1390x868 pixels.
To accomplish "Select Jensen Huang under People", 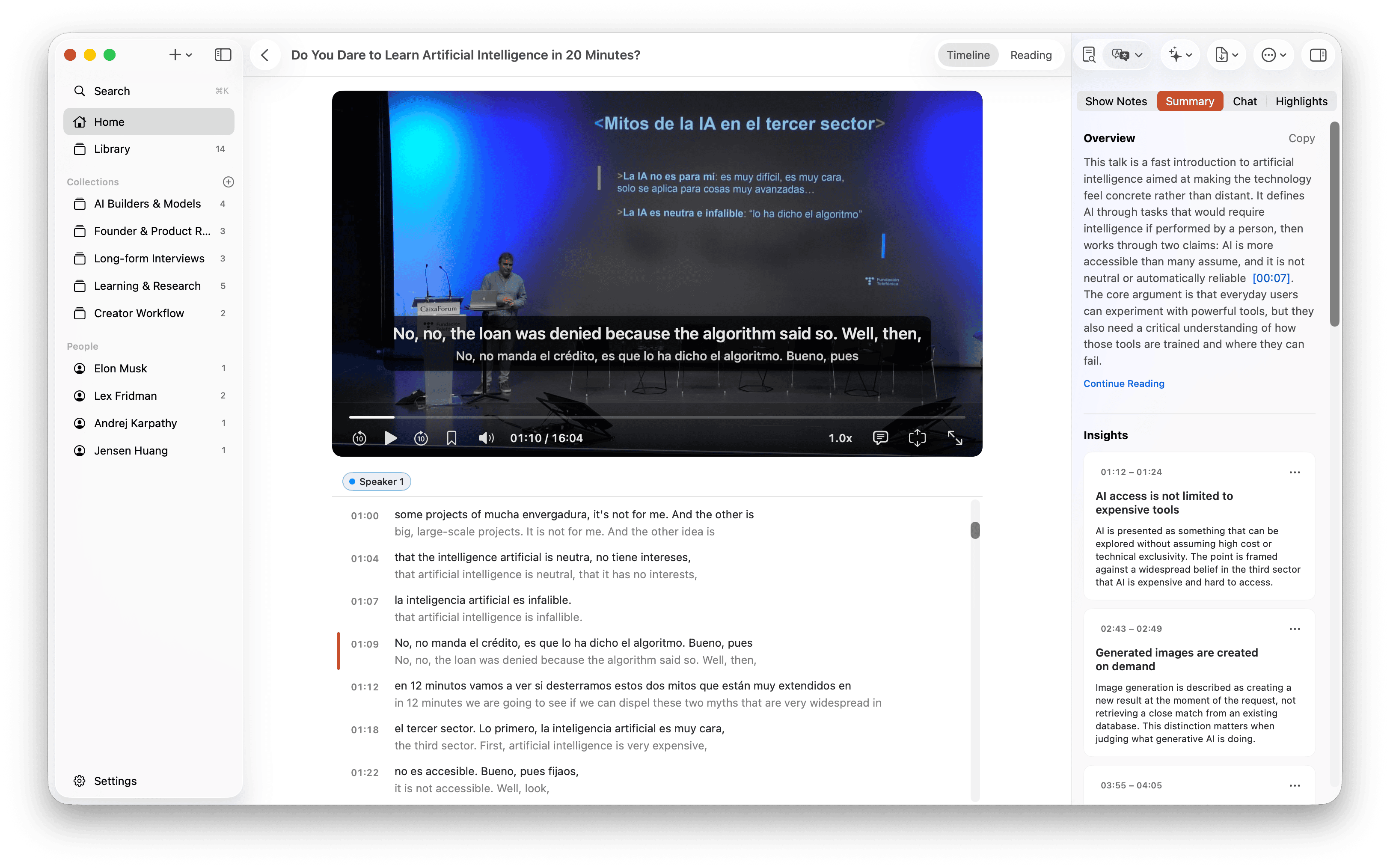I will (x=149, y=451).
